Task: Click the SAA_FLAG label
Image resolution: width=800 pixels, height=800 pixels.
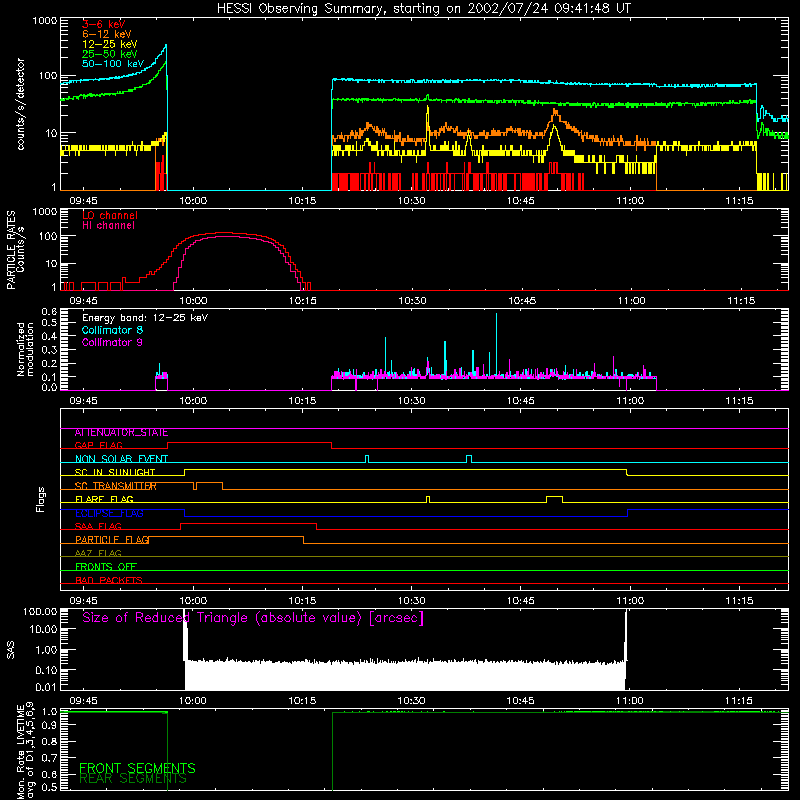Action: [98, 527]
